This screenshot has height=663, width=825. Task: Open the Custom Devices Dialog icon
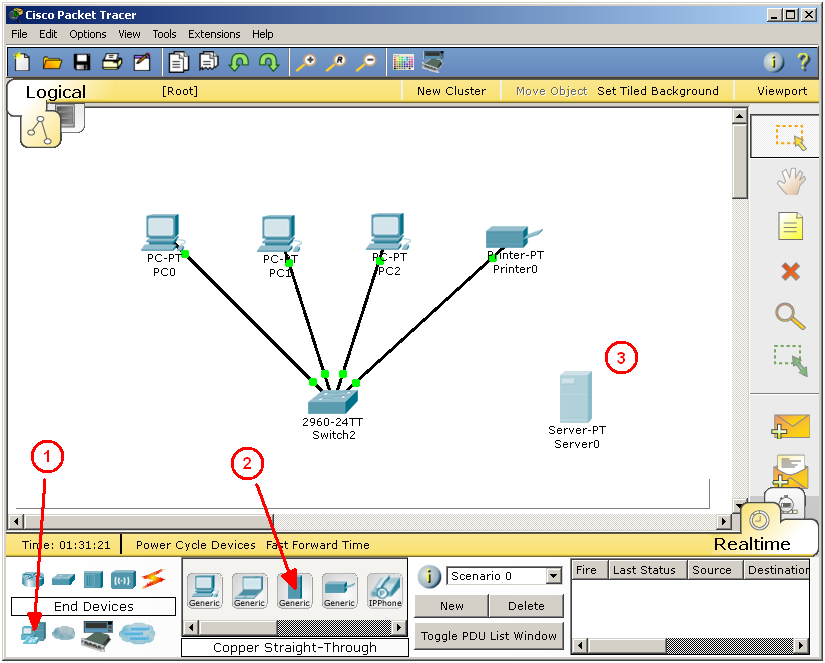433,62
